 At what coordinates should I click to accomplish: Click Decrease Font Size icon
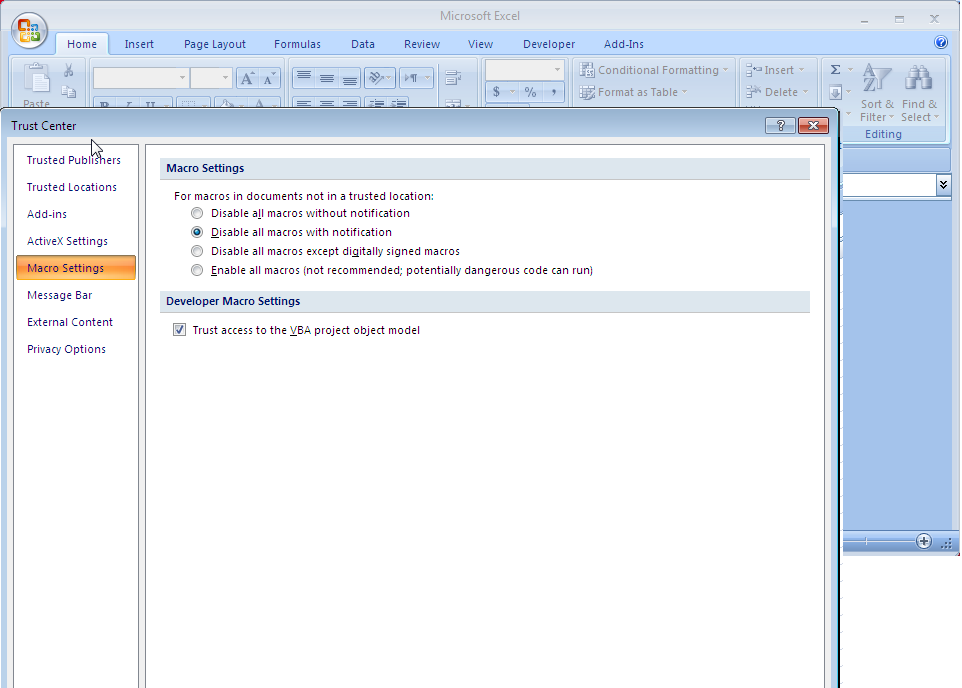(269, 78)
